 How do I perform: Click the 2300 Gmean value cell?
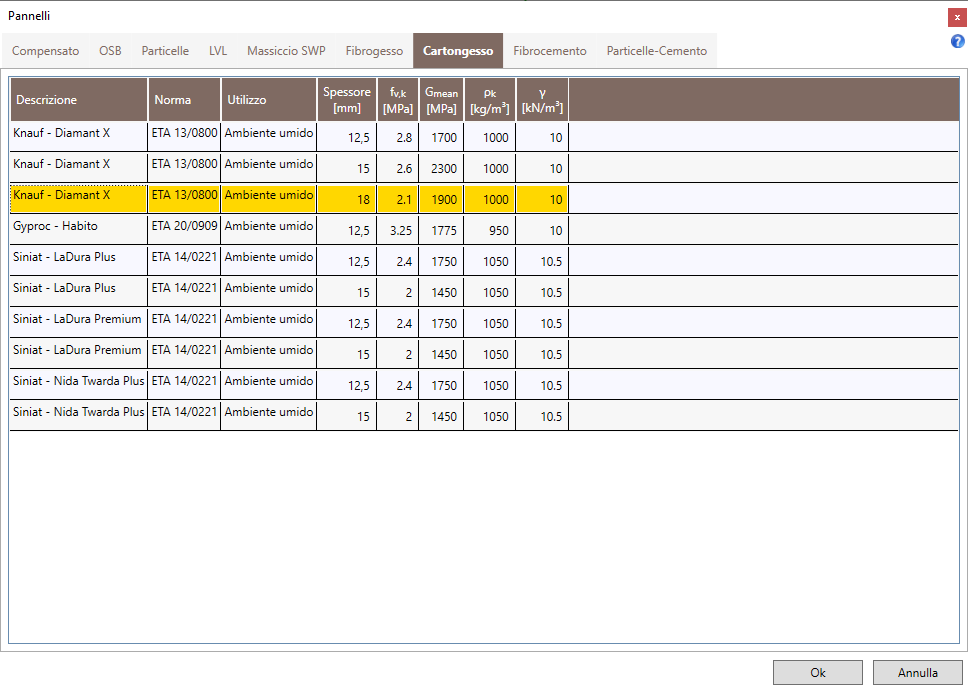point(441,168)
